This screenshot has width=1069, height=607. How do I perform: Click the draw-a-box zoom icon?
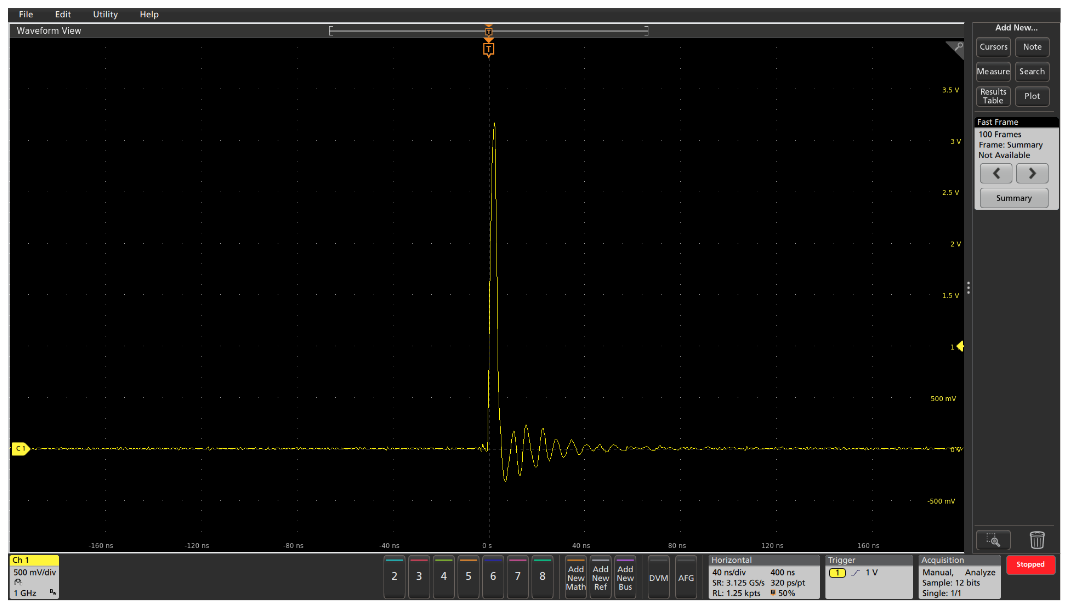tap(991, 540)
